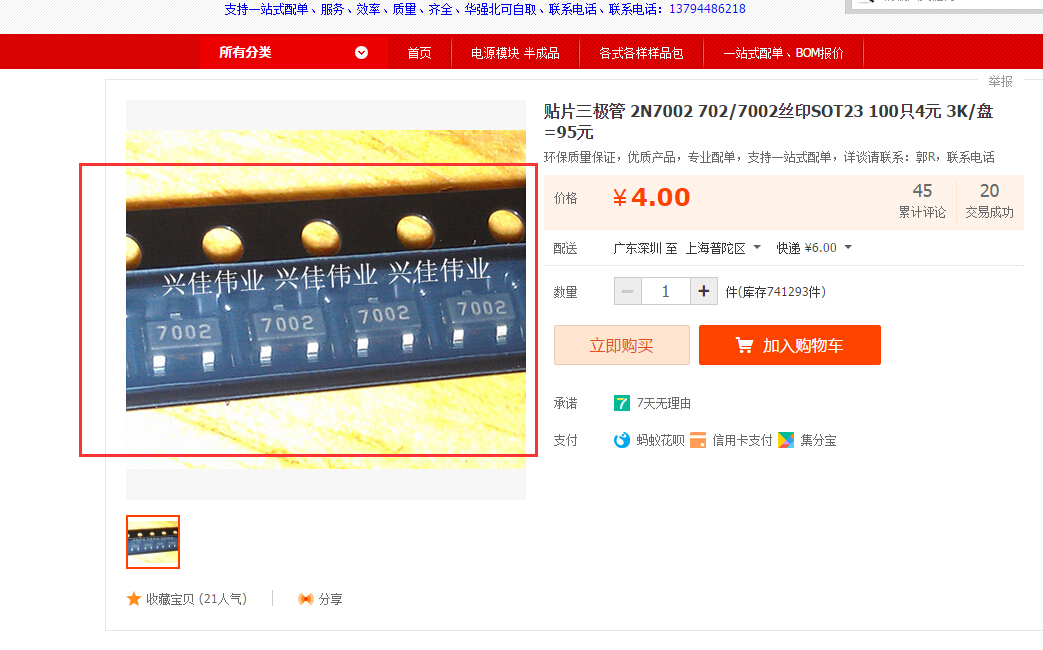Increase quantity with the plus button

tap(704, 291)
